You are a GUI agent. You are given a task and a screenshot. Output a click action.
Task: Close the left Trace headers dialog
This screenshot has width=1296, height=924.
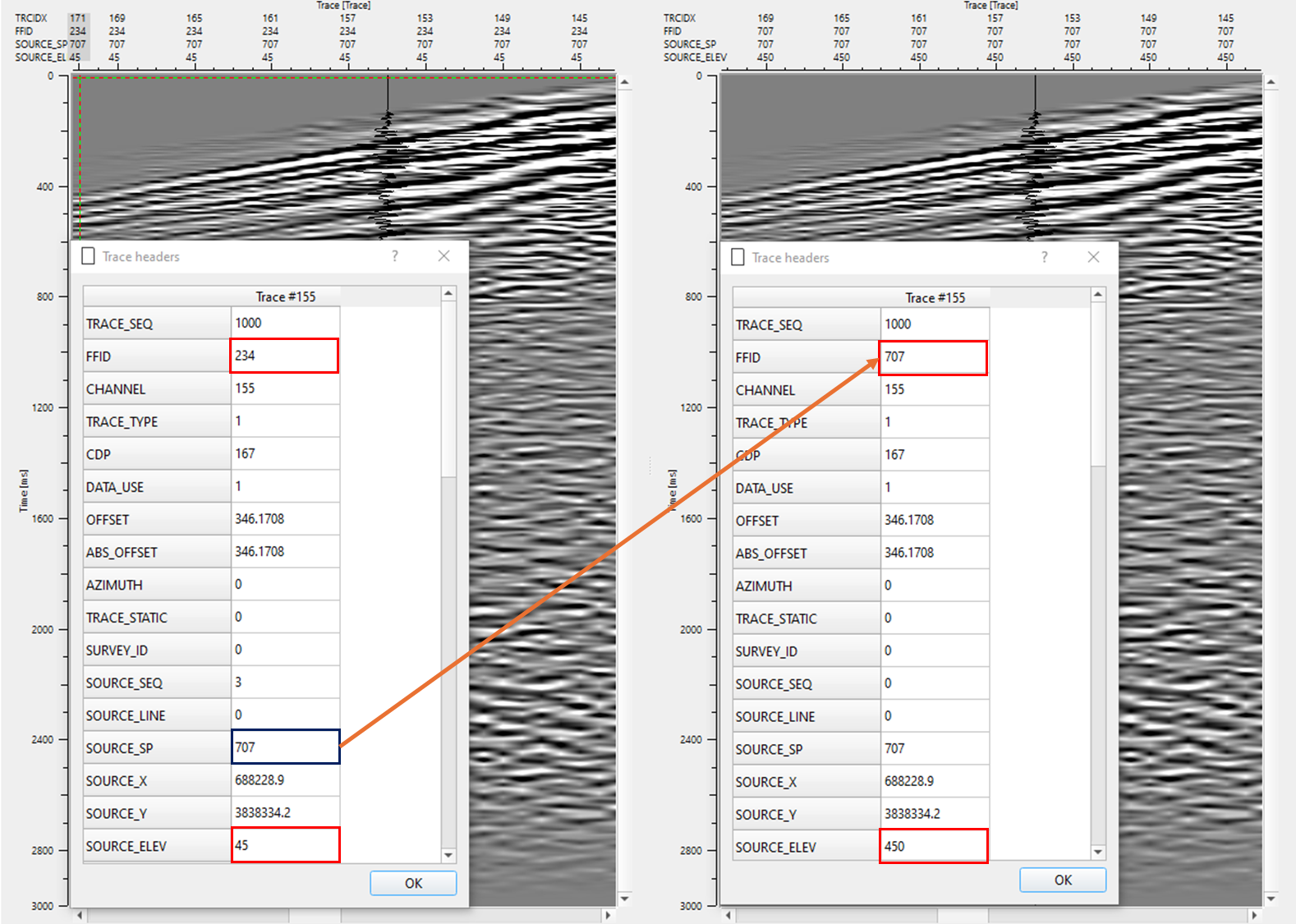[x=443, y=256]
